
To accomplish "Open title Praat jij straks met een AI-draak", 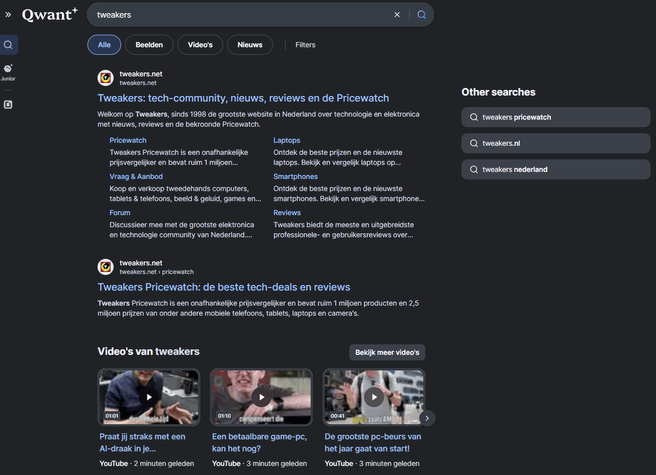I will click(142, 442).
